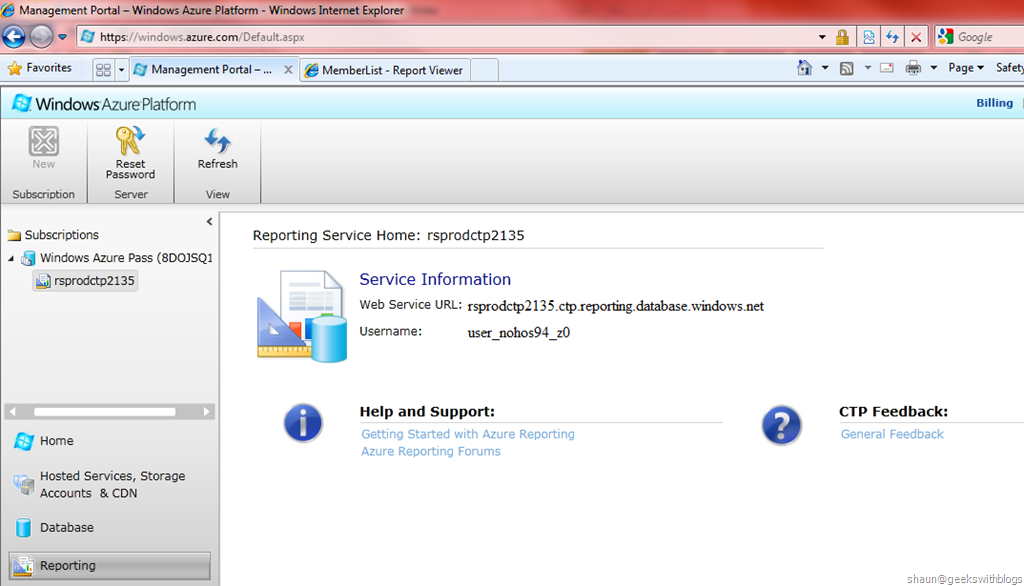
Task: Open the Billing link
Action: tap(994, 103)
